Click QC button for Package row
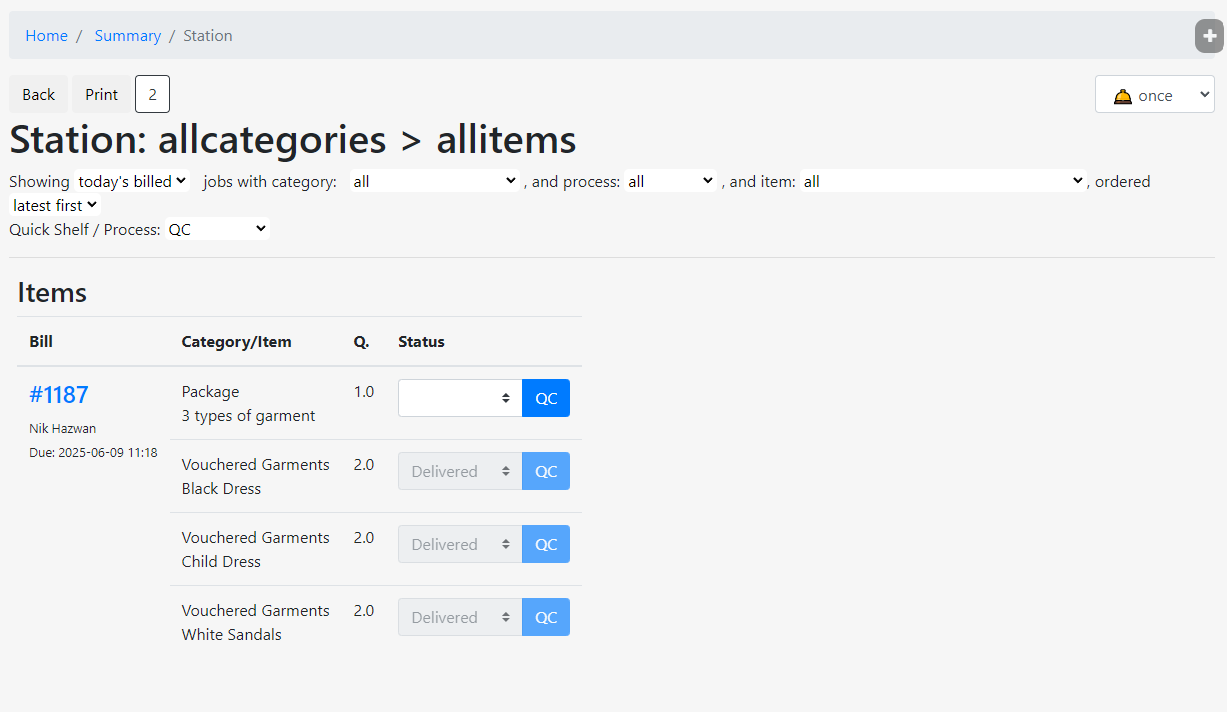1227x712 pixels. coord(546,398)
